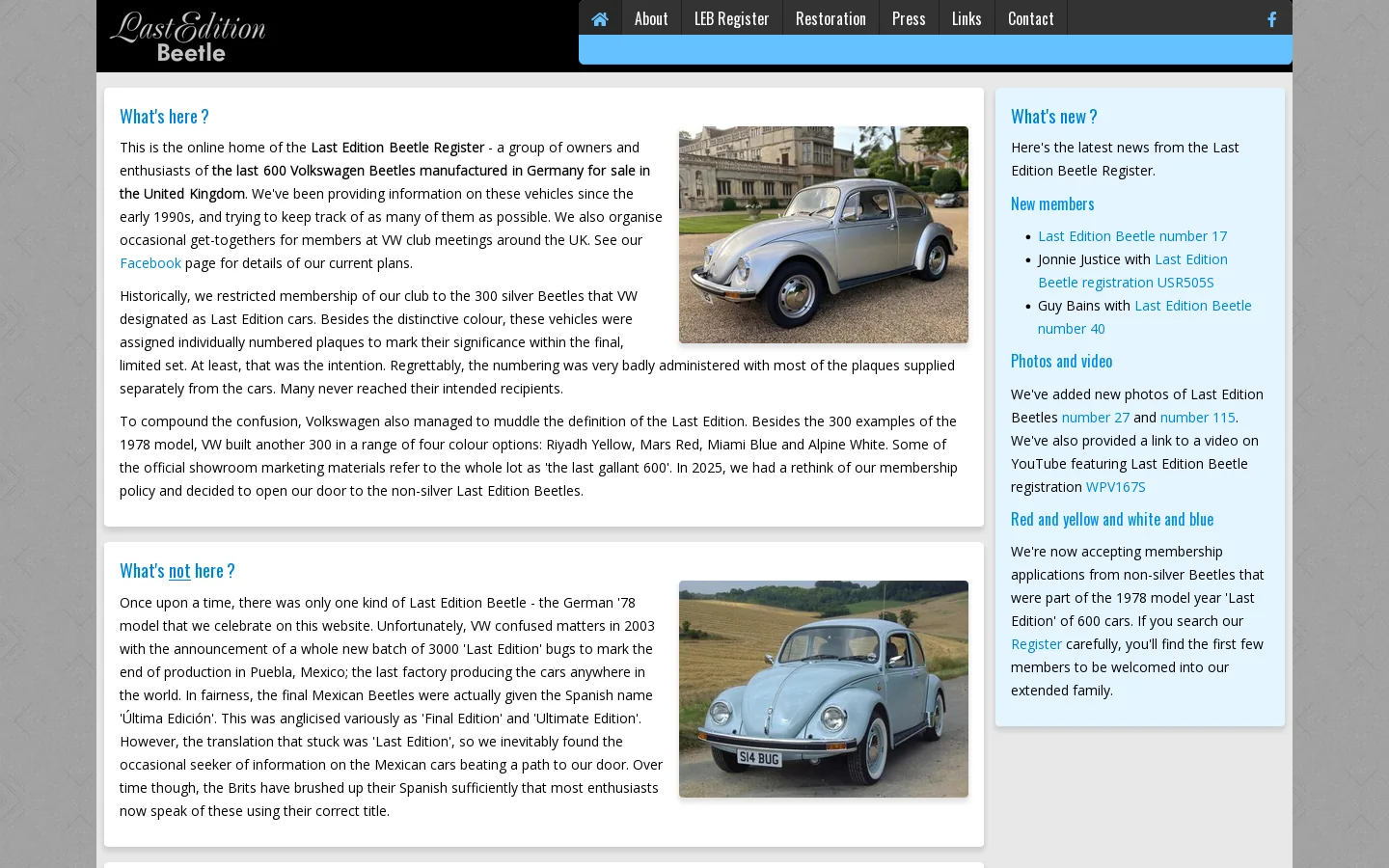The width and height of the screenshot is (1389, 868).
Task: Open the WPV167S registration video link
Action: 1116,487
